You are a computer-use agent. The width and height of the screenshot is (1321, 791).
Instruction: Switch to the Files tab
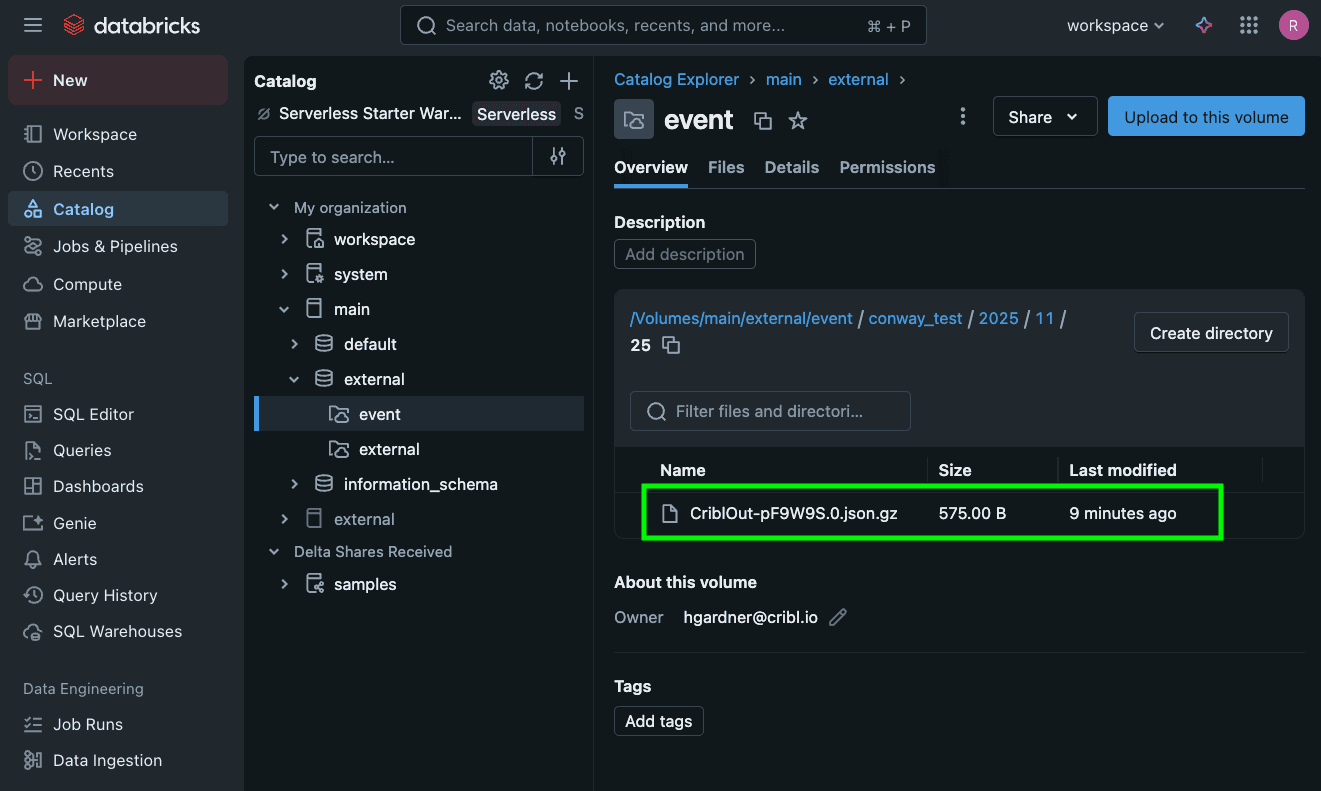[x=726, y=167]
